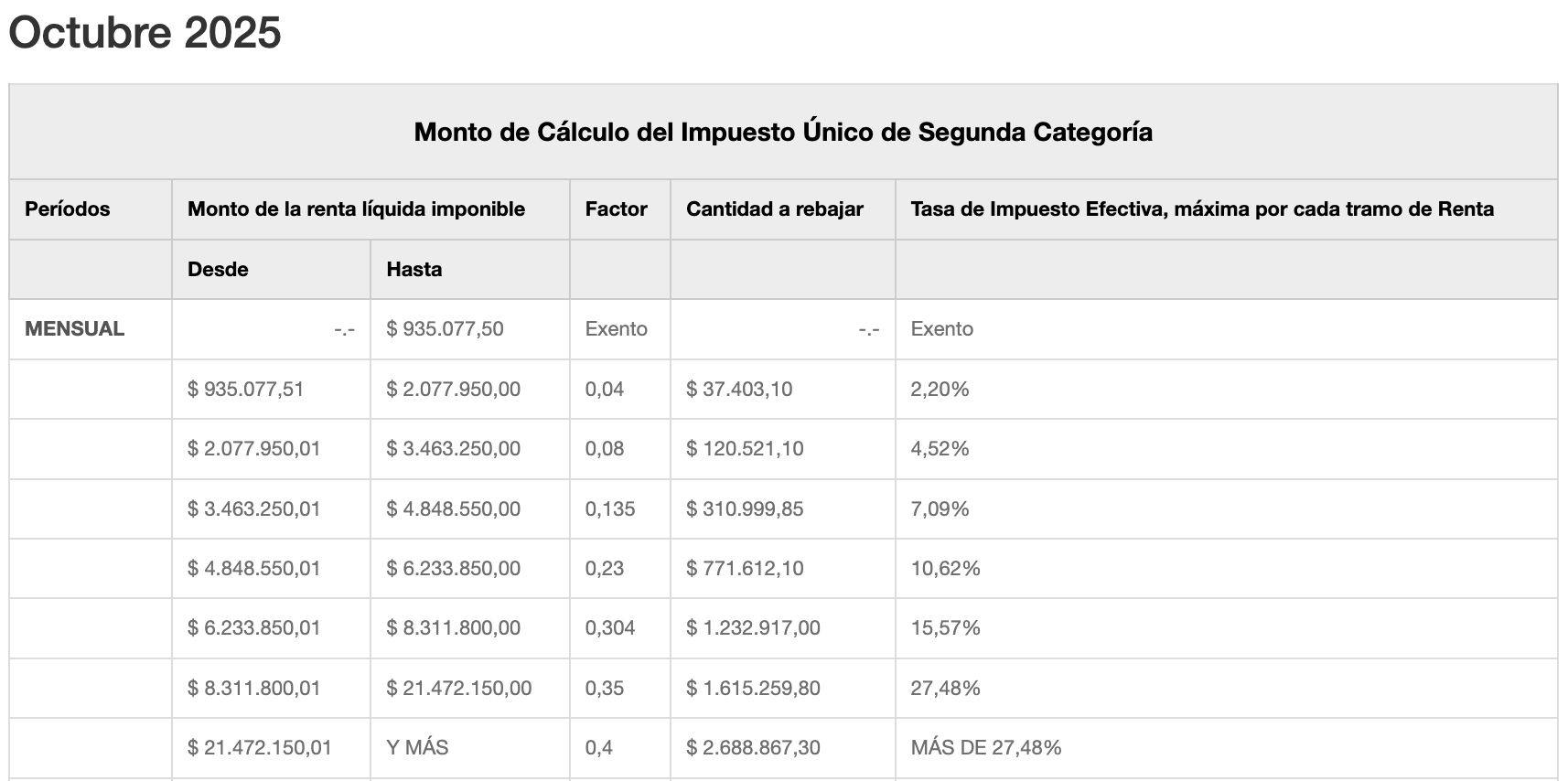Click the 7,09% effective rate cell

point(940,509)
